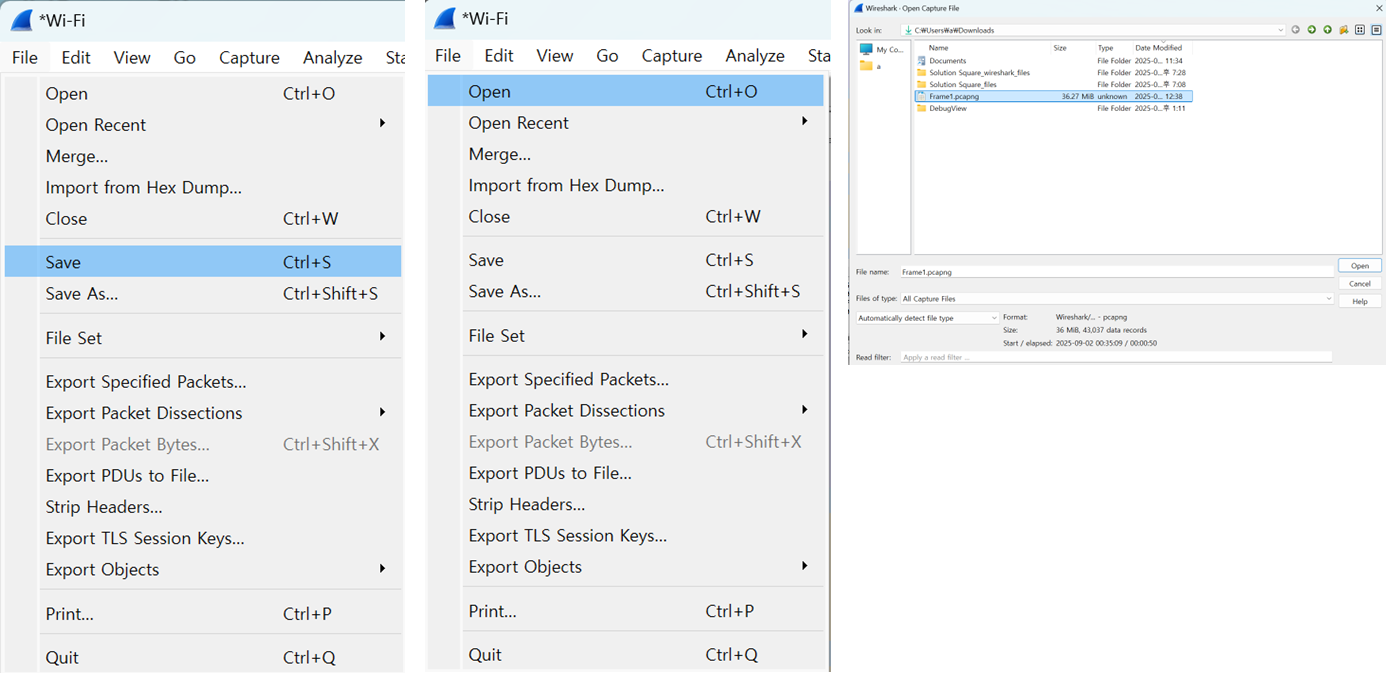Expand Export Objects in Save-highlighted menu
This screenshot has width=1386, height=673.
[x=382, y=569]
